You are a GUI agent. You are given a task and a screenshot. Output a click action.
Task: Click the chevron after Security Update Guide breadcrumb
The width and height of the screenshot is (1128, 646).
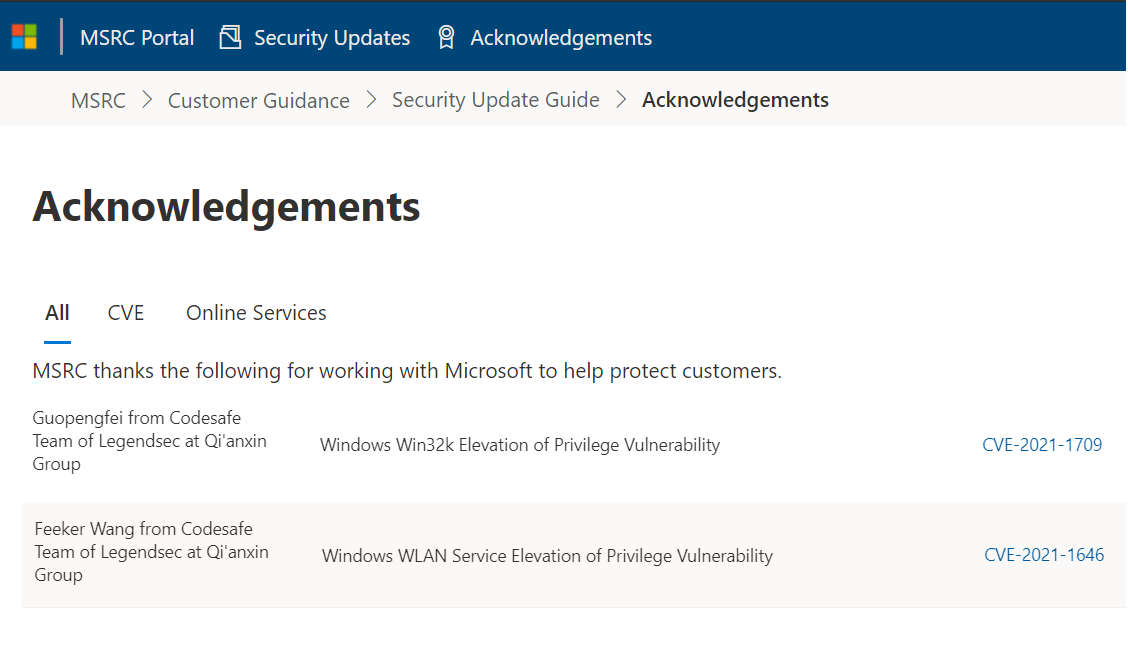(x=621, y=100)
